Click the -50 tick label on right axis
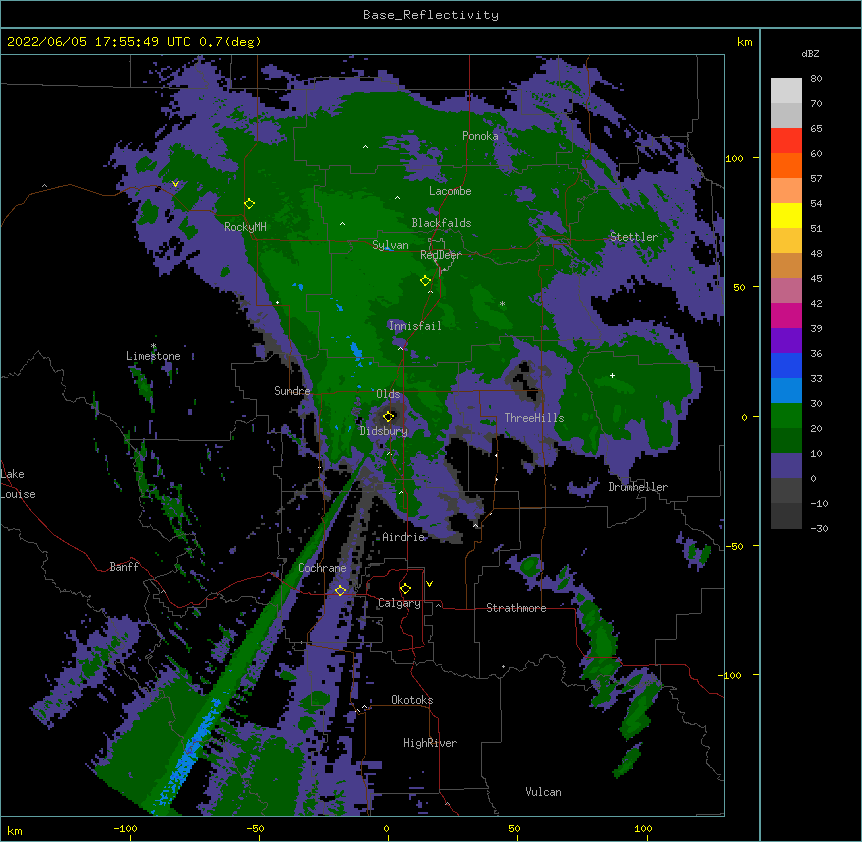 [x=734, y=546]
